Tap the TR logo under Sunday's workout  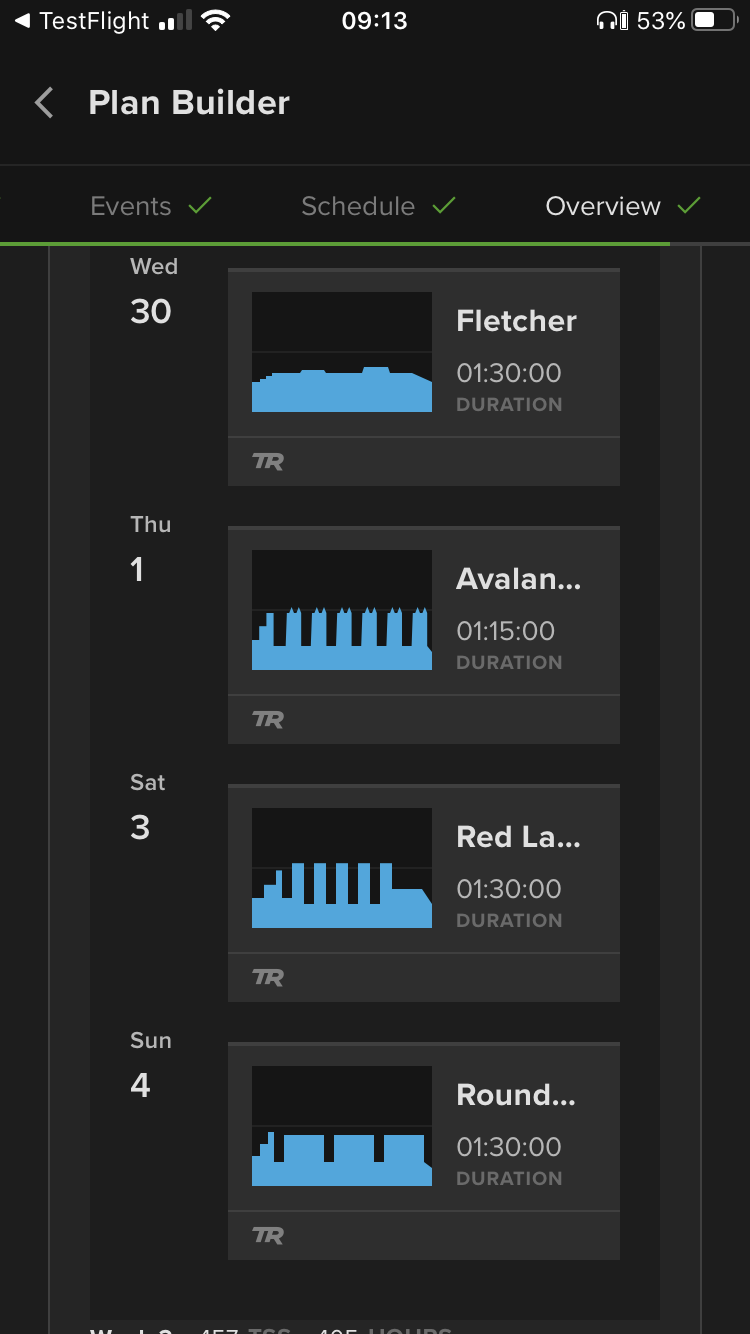[268, 1236]
